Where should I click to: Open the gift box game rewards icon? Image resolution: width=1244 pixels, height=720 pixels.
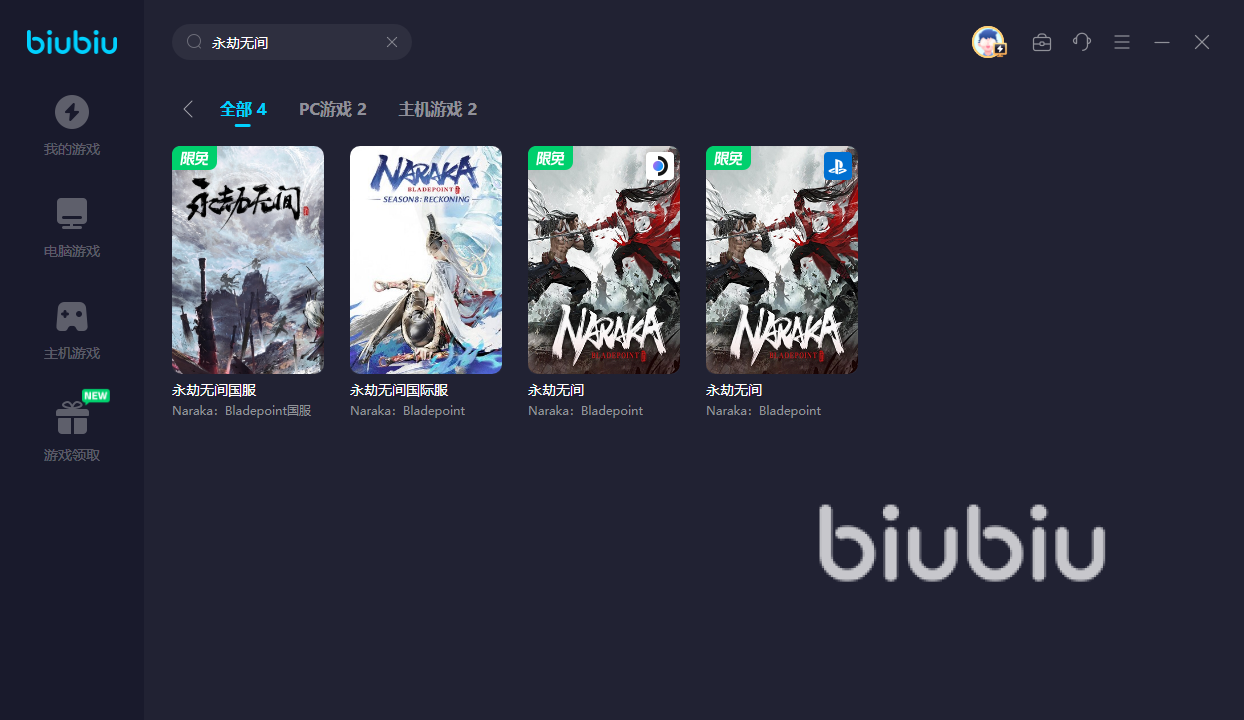point(71,417)
